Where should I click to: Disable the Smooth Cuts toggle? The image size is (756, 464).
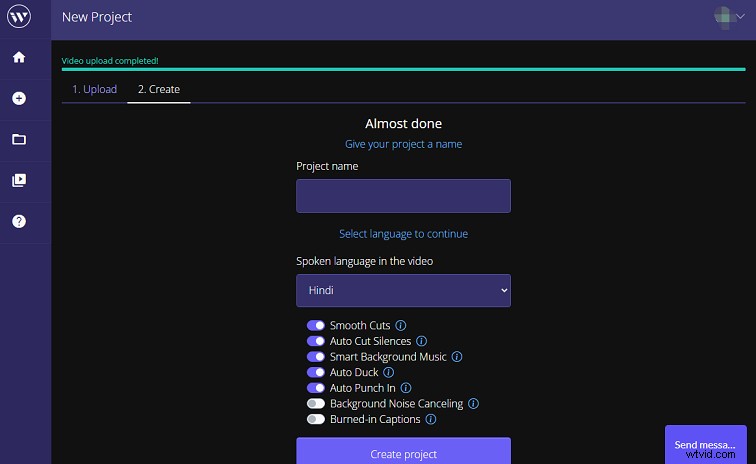(x=316, y=326)
